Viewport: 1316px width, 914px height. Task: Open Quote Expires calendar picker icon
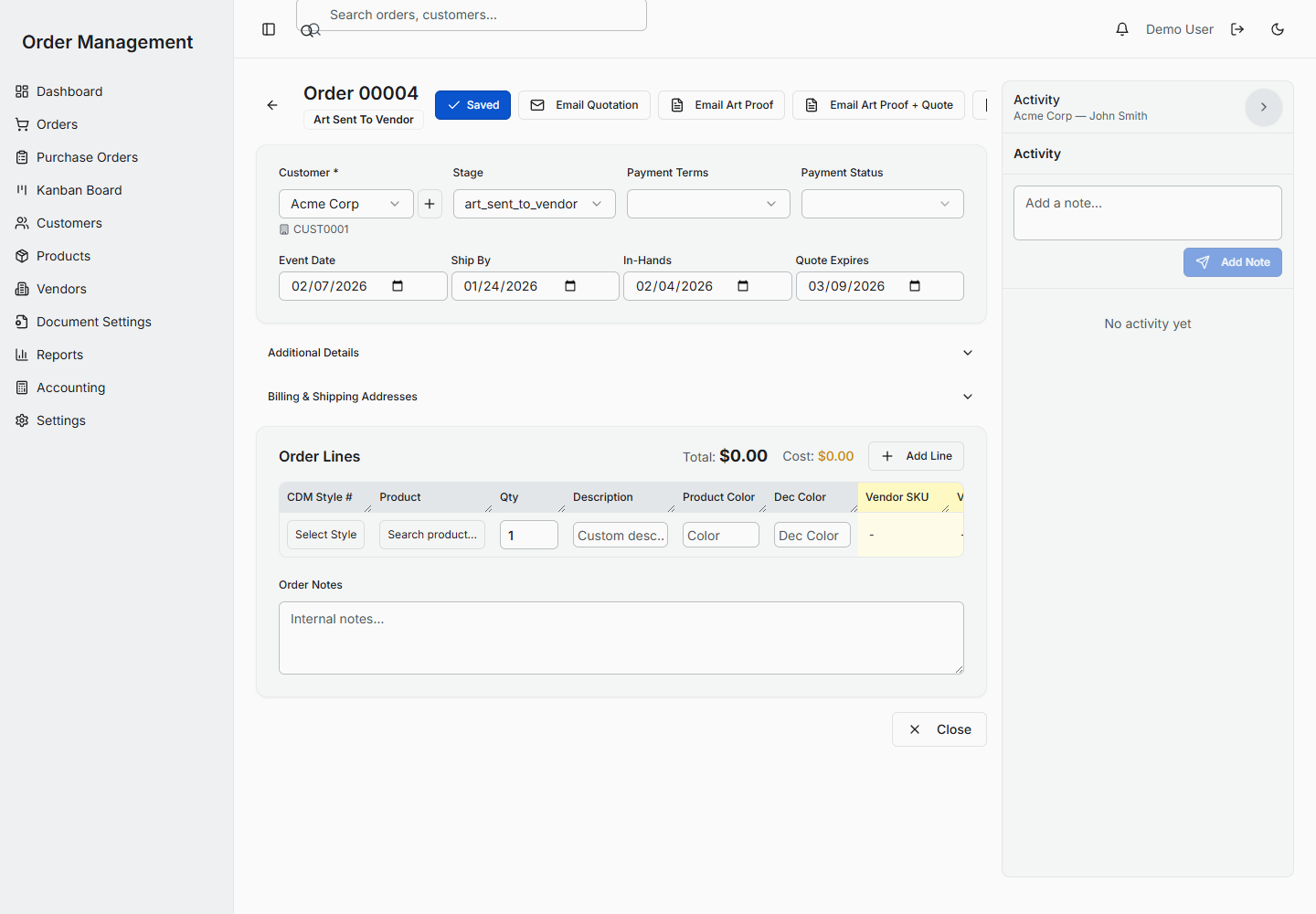tap(915, 286)
